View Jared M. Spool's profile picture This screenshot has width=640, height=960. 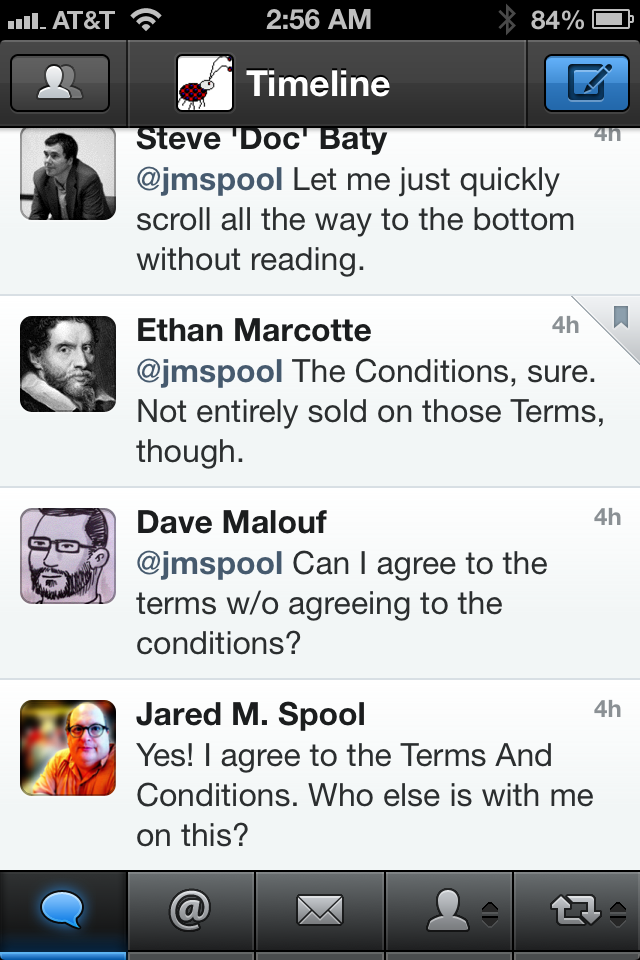tap(68, 748)
